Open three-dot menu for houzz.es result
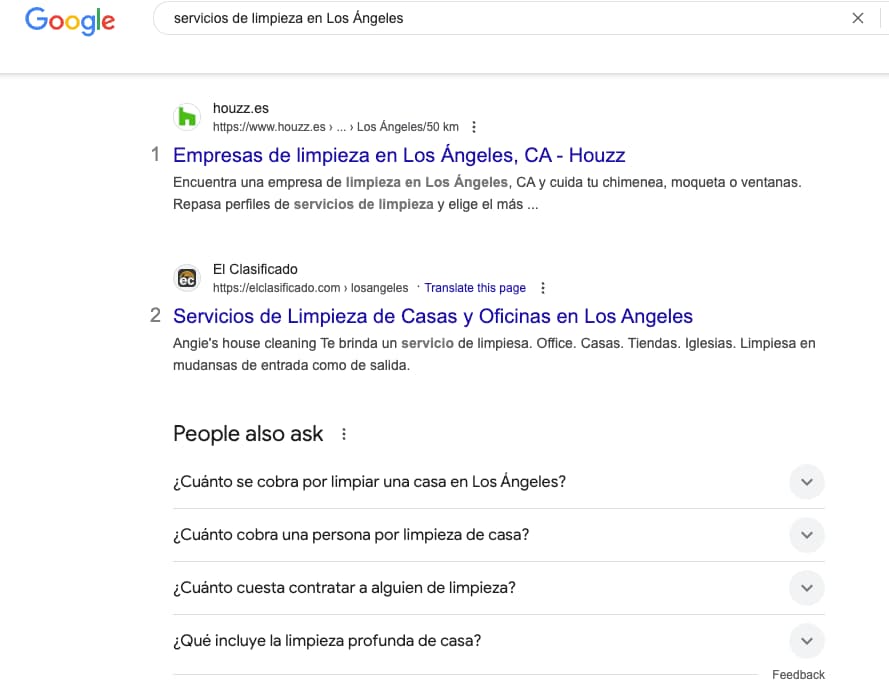Screen dimensions: 889x697 coord(474,127)
